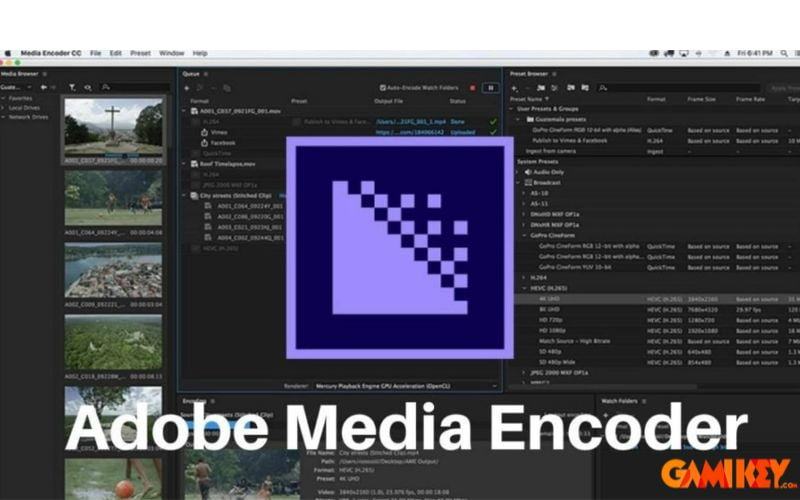Select Publish to Vimeo & Facebook preset
The height and width of the screenshot is (500, 800).
(569, 140)
